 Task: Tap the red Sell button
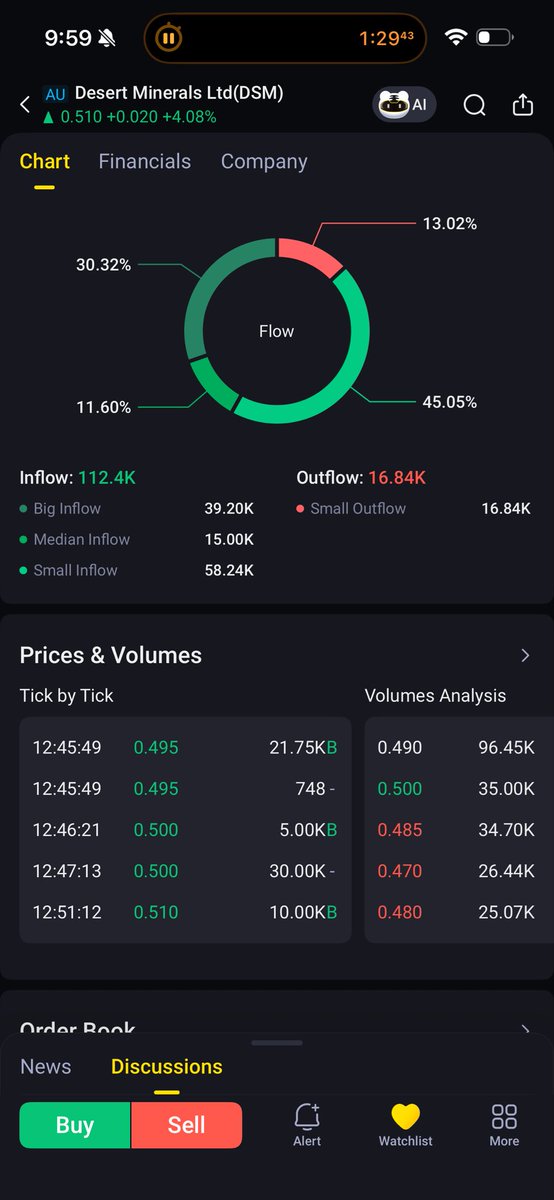(x=187, y=1125)
